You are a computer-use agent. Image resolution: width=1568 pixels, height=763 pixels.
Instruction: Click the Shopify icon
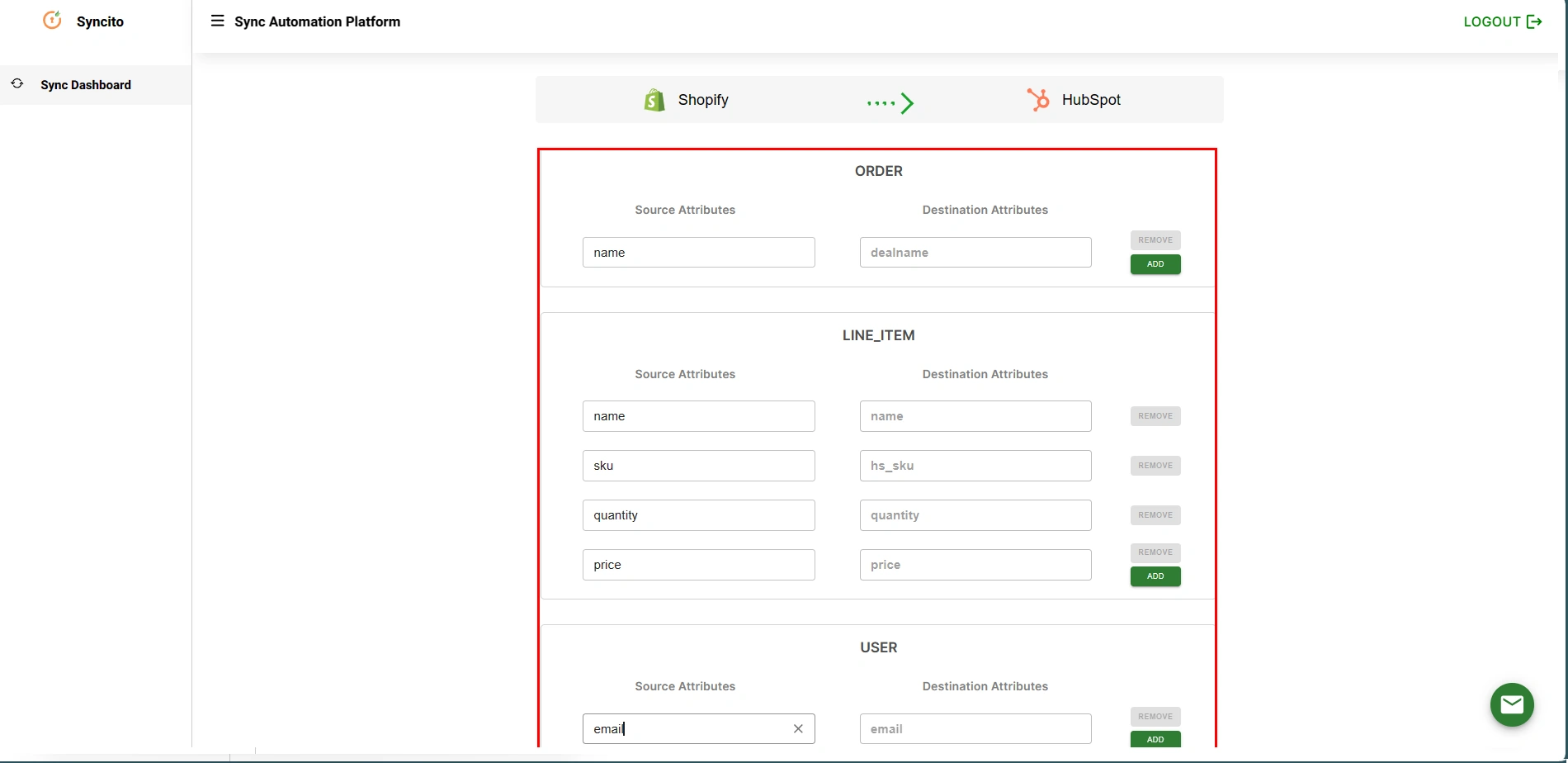[653, 99]
